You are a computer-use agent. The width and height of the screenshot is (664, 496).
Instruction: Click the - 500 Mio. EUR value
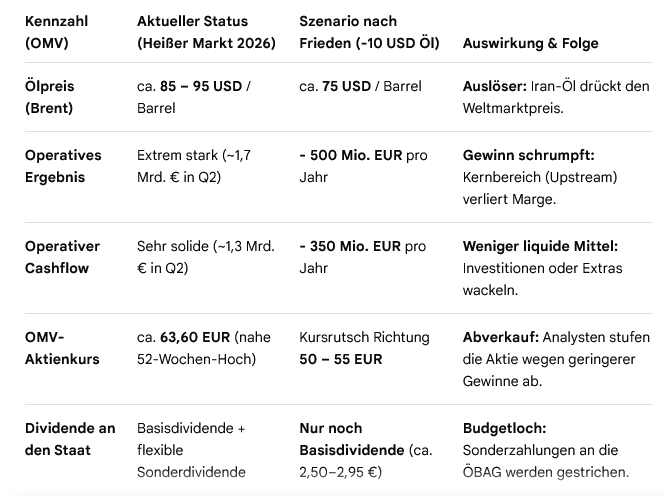pyautogui.click(x=351, y=155)
